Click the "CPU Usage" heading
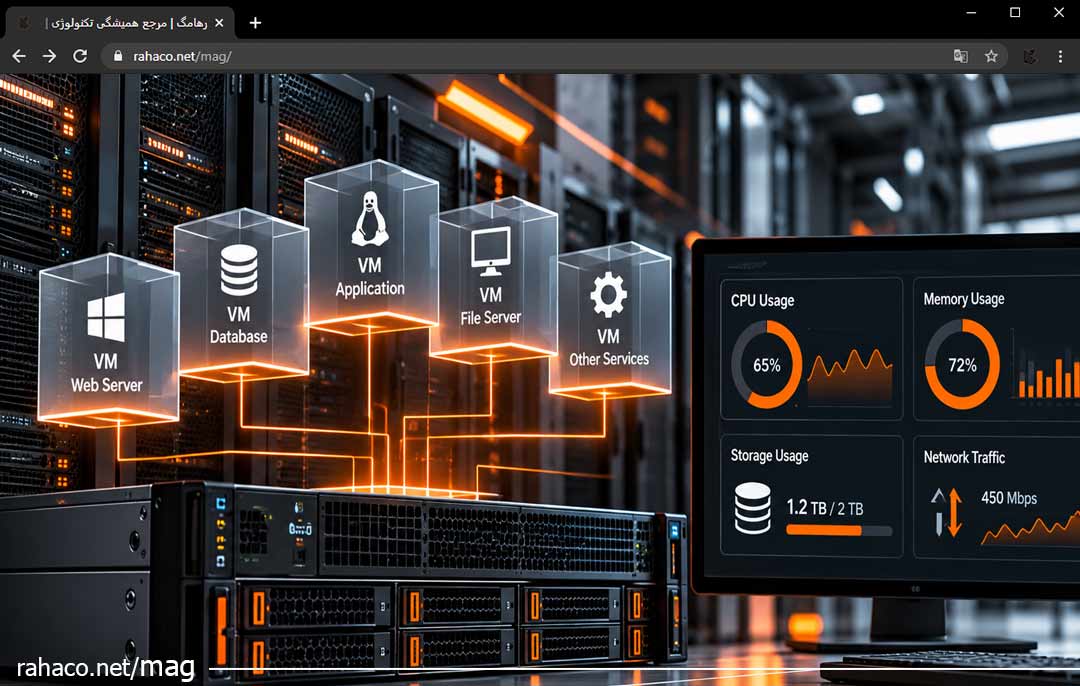1080x686 pixels. [762, 300]
